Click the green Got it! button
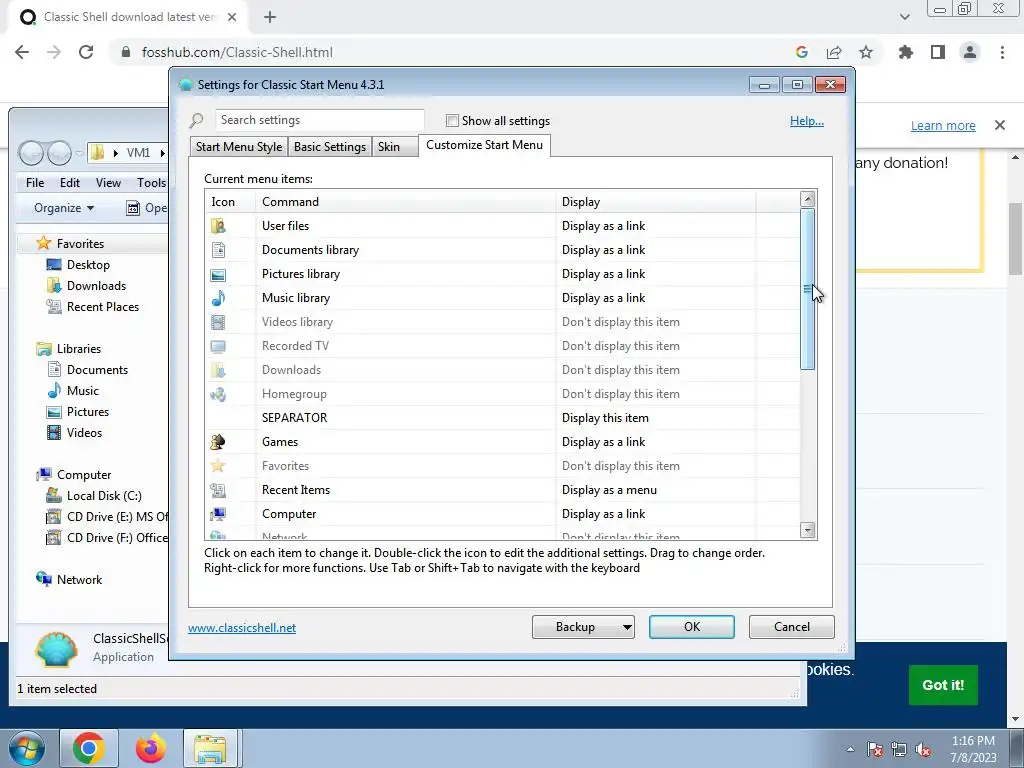The width and height of the screenshot is (1024, 768). (943, 685)
